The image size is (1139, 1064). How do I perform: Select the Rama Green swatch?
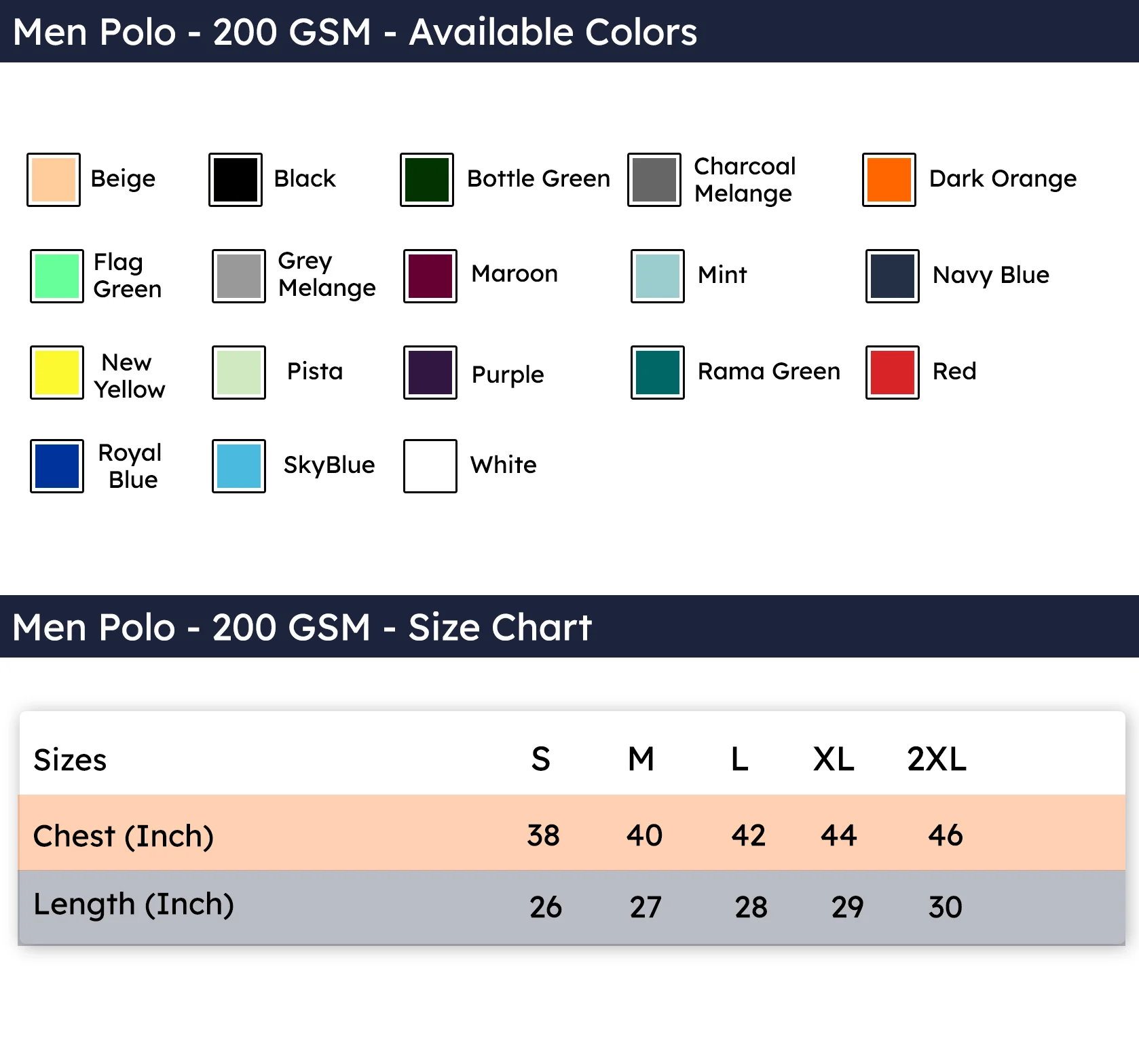(658, 373)
